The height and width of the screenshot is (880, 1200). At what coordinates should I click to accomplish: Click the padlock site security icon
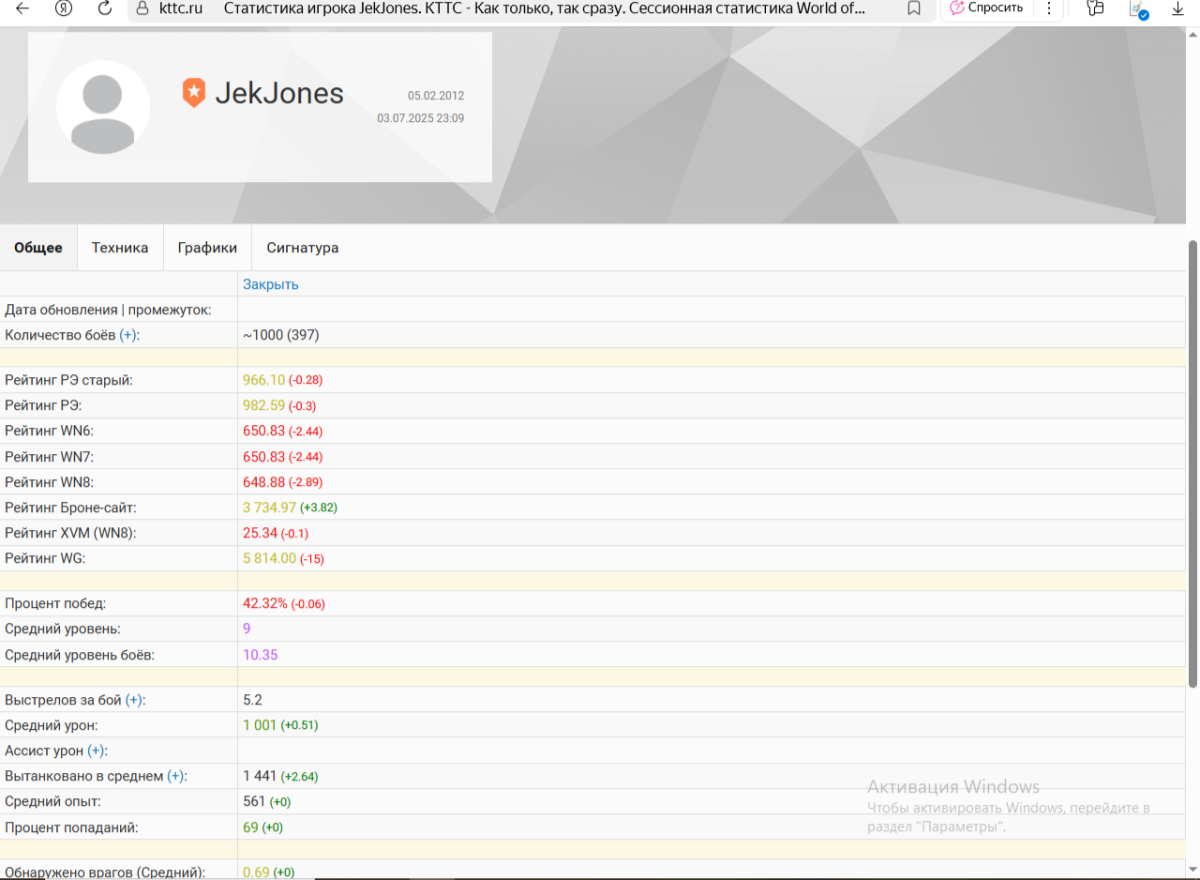(143, 8)
